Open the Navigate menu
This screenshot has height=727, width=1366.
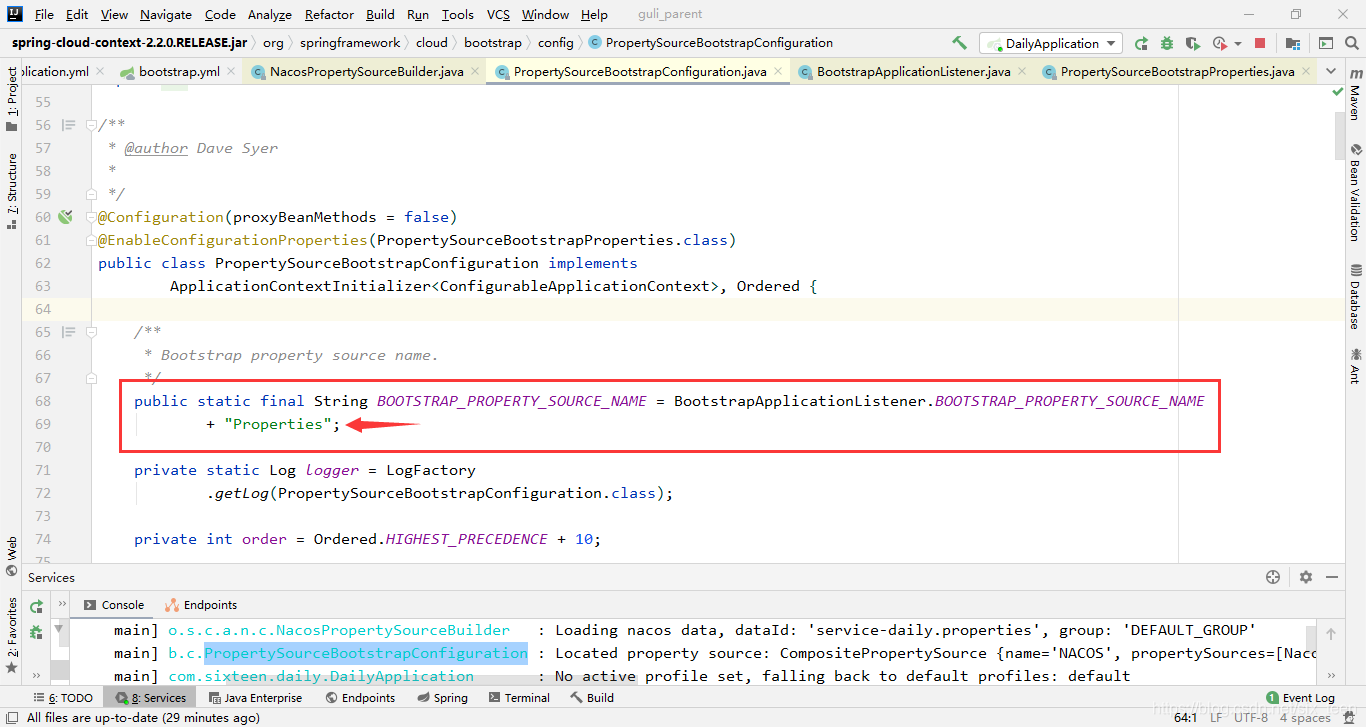166,14
